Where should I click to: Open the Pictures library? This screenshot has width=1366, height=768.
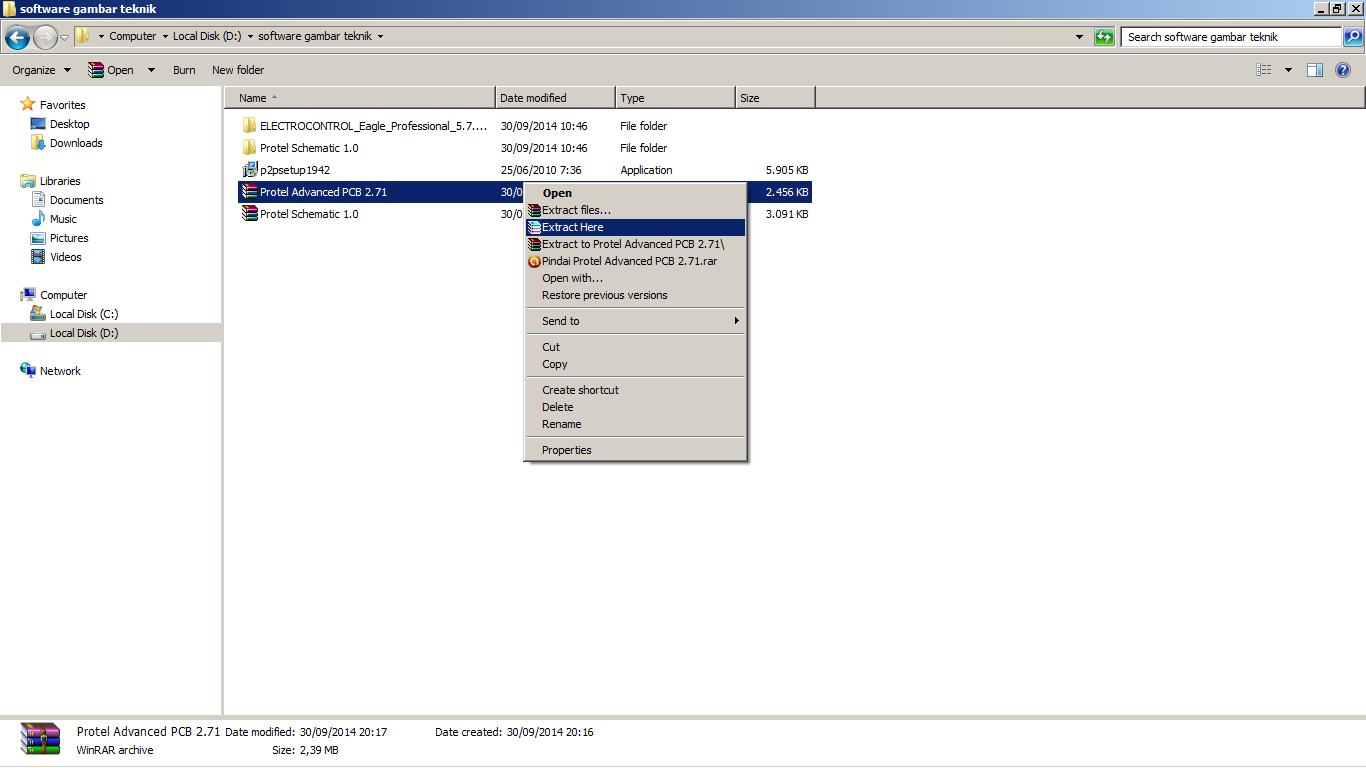point(69,238)
